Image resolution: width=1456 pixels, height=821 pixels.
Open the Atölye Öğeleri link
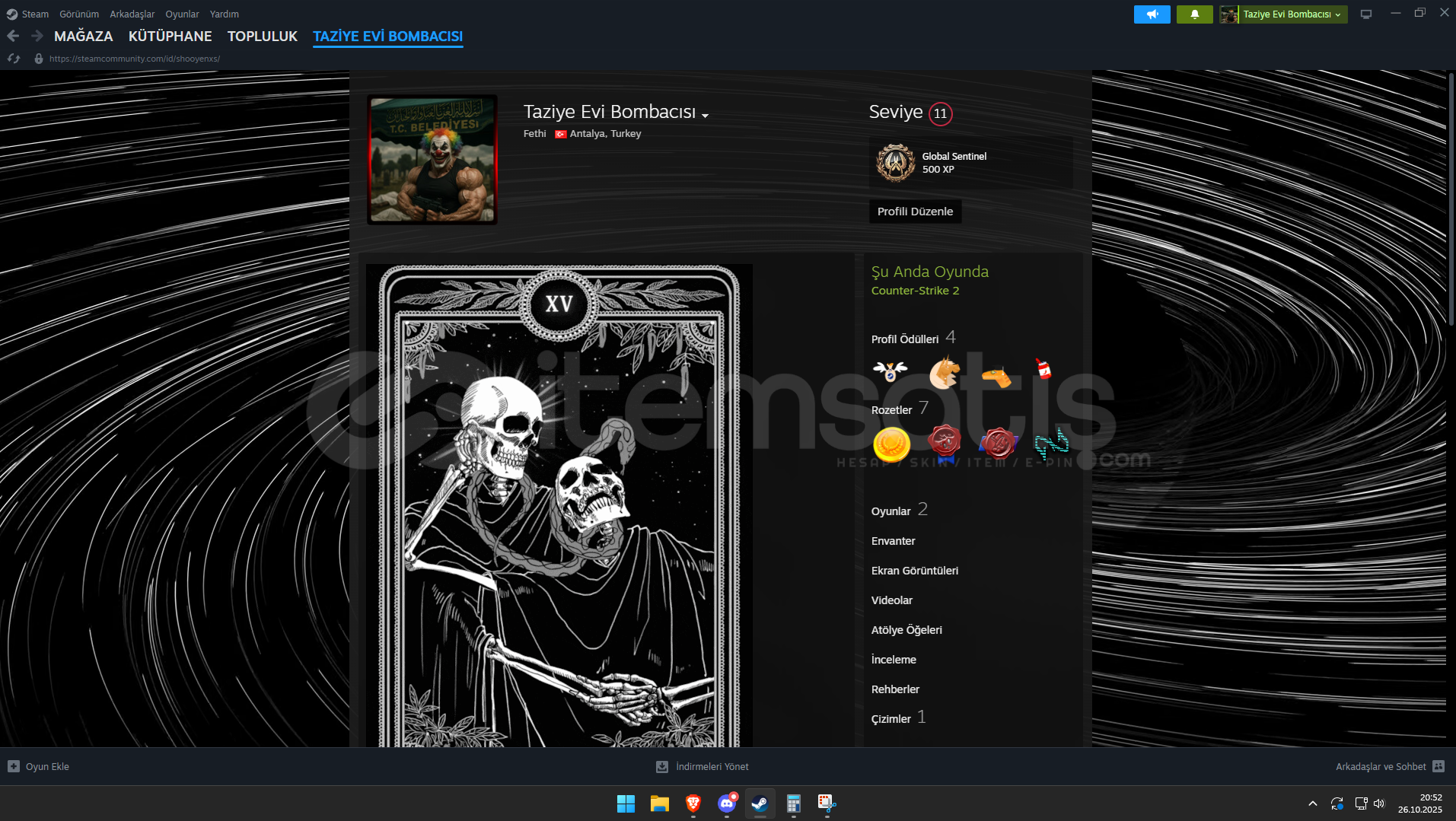click(906, 630)
